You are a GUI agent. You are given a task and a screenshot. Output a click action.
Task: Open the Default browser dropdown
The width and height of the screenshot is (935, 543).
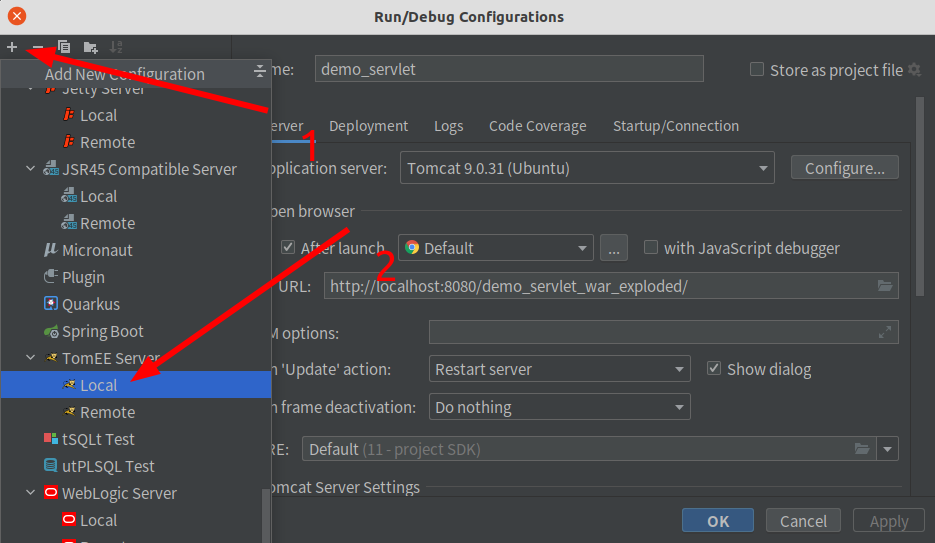[x=496, y=247]
